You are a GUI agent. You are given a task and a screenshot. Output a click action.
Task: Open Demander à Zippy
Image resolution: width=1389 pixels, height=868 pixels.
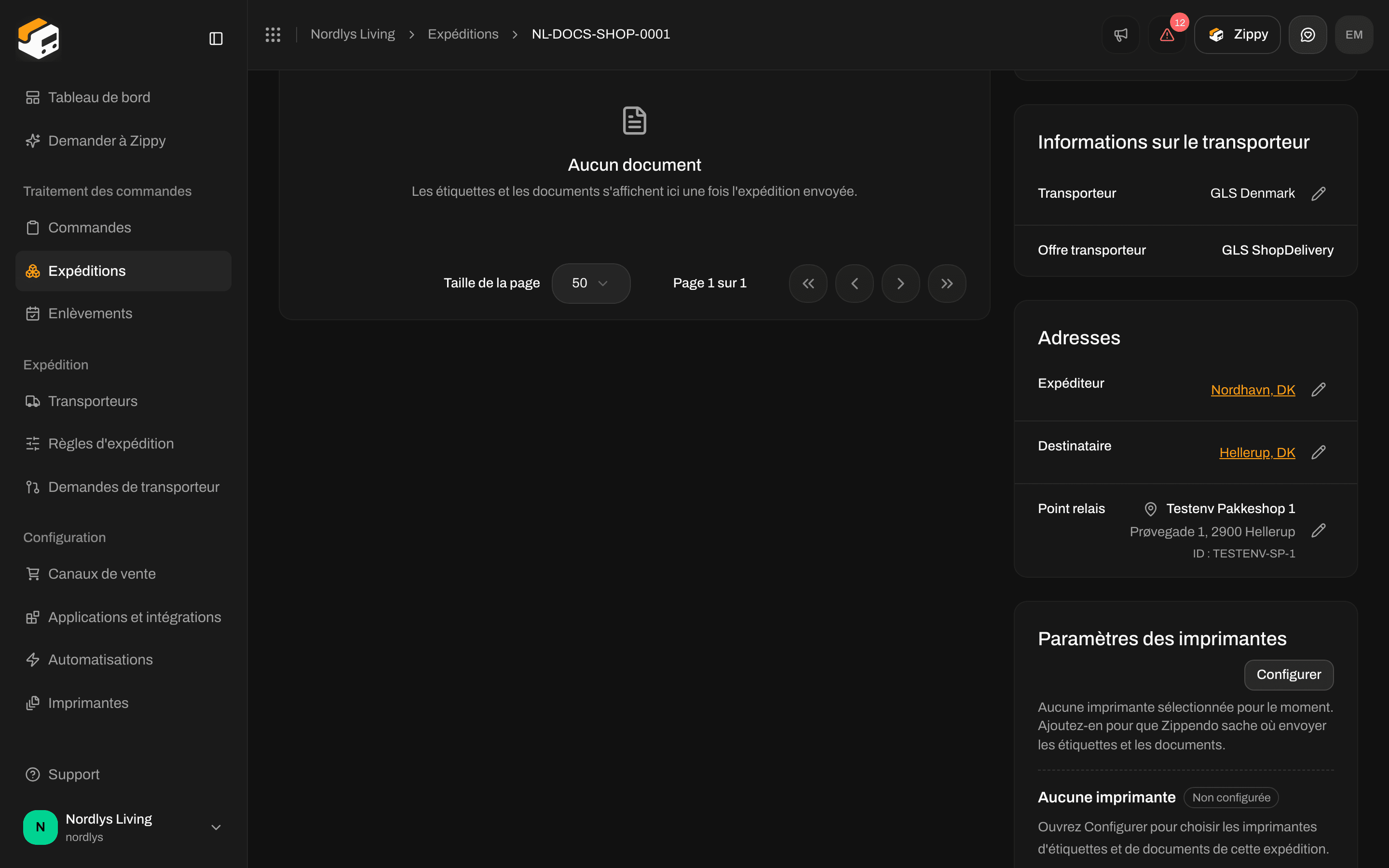(x=123, y=141)
